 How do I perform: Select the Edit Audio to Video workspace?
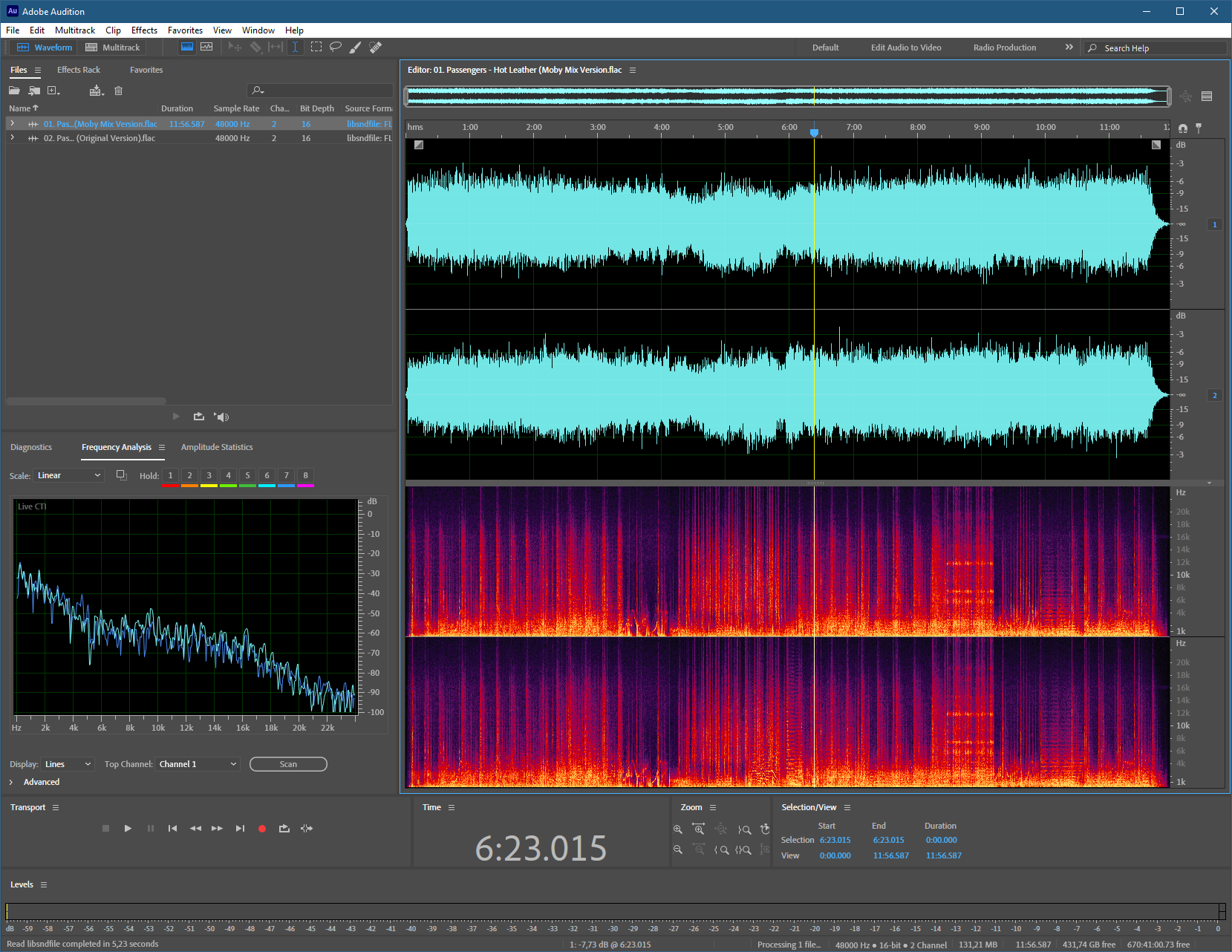[x=906, y=48]
